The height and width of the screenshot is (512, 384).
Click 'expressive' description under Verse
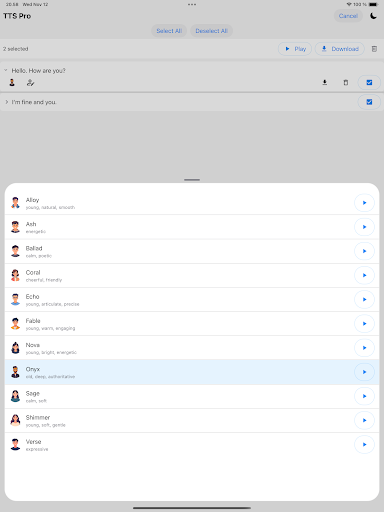(x=37, y=449)
